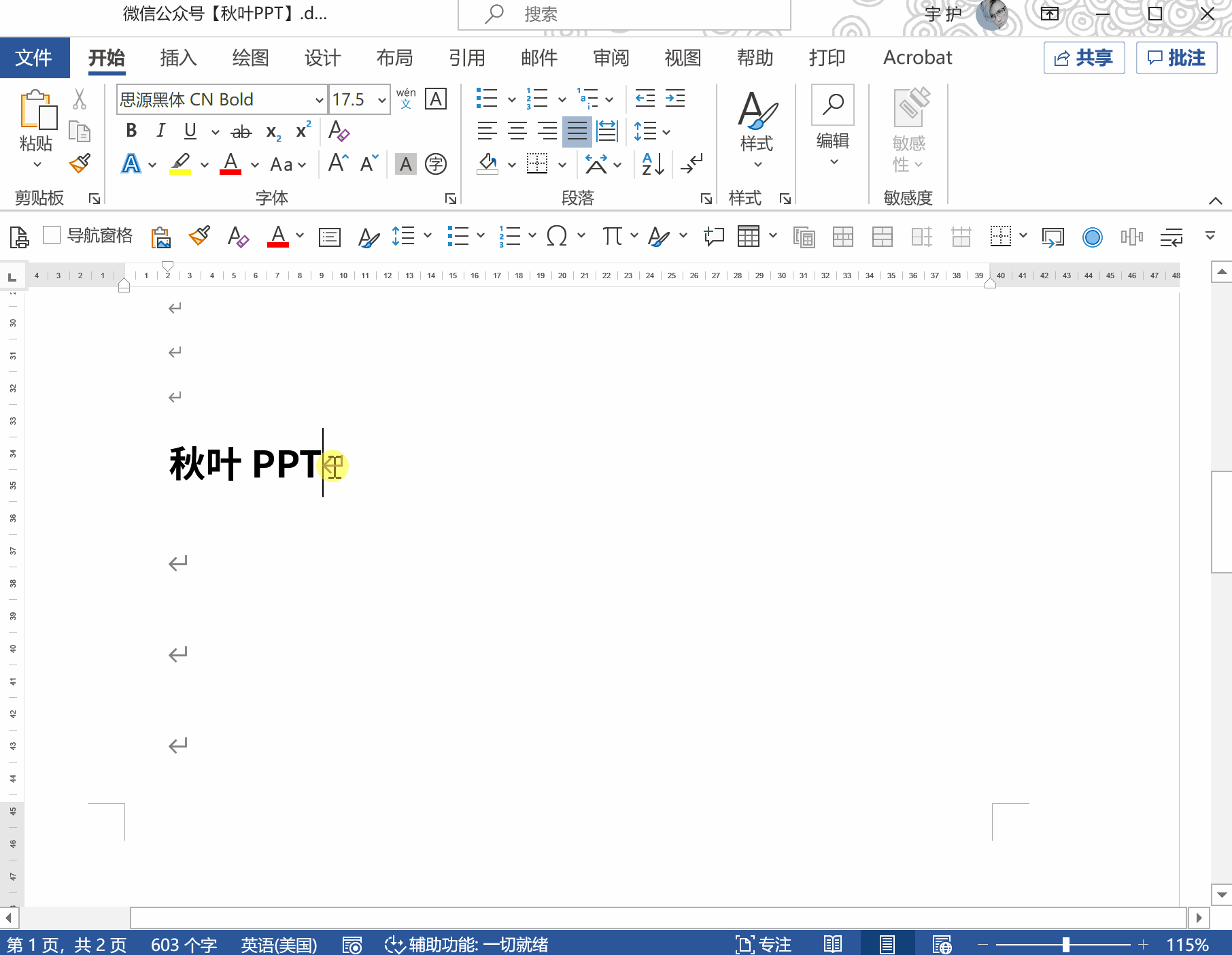The image size is (1232, 955).
Task: Open the phonetic guide (wén) tool
Action: point(406,99)
